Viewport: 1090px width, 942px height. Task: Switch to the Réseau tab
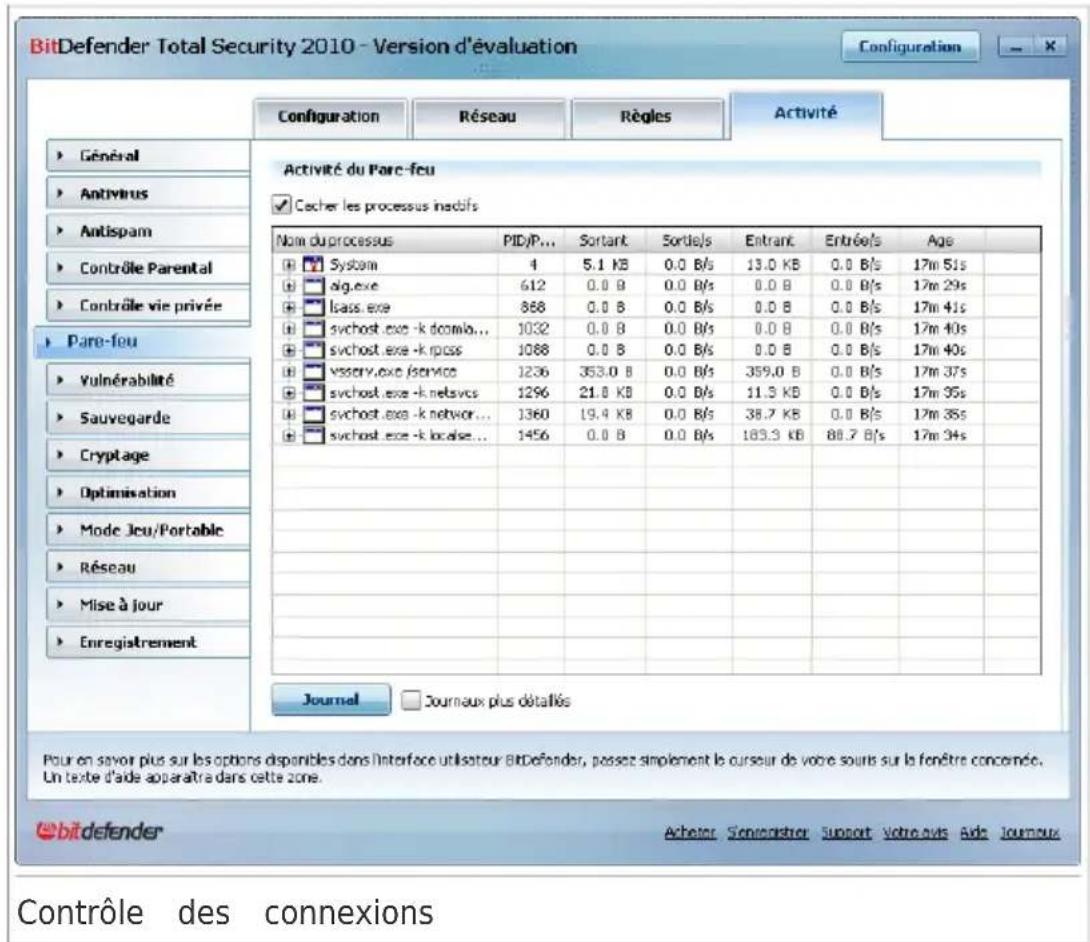click(488, 117)
